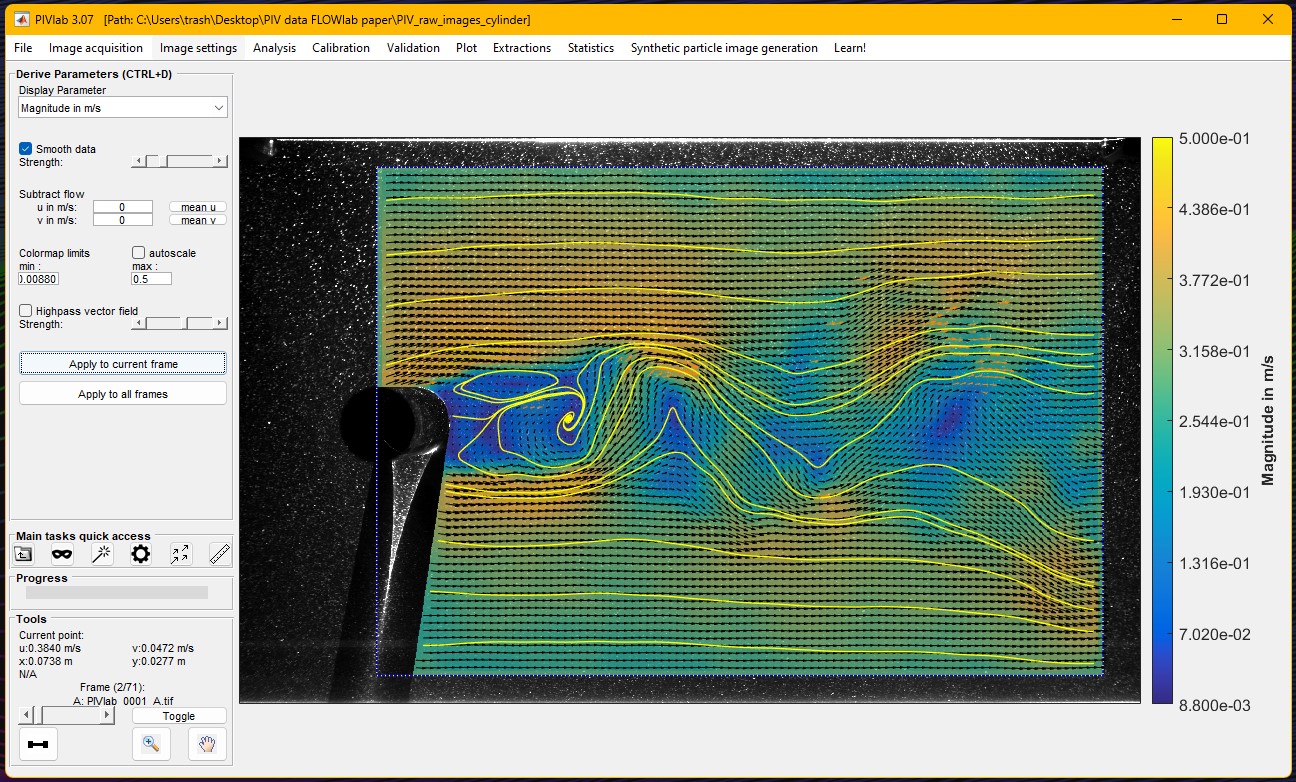Open the mask tool quick access icon
The width and height of the screenshot is (1296, 782).
(x=62, y=554)
